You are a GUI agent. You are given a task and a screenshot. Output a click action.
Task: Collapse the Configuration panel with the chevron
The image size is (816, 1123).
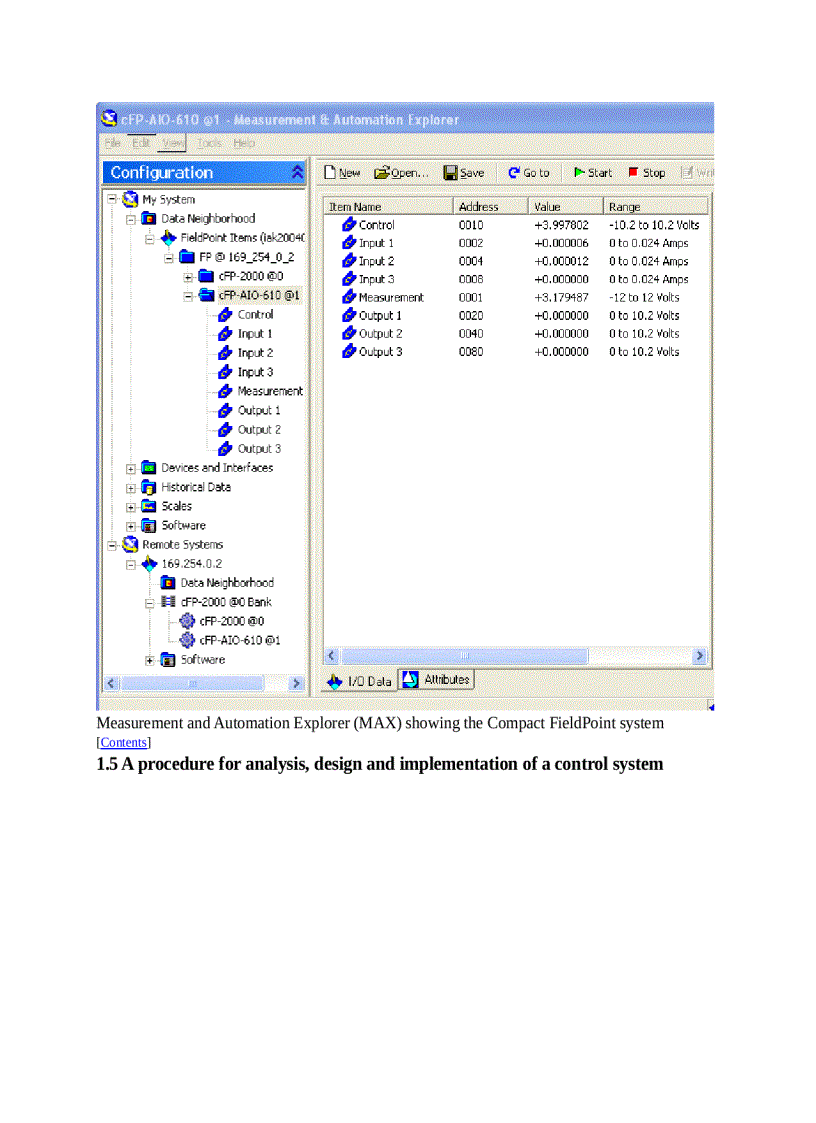295,172
